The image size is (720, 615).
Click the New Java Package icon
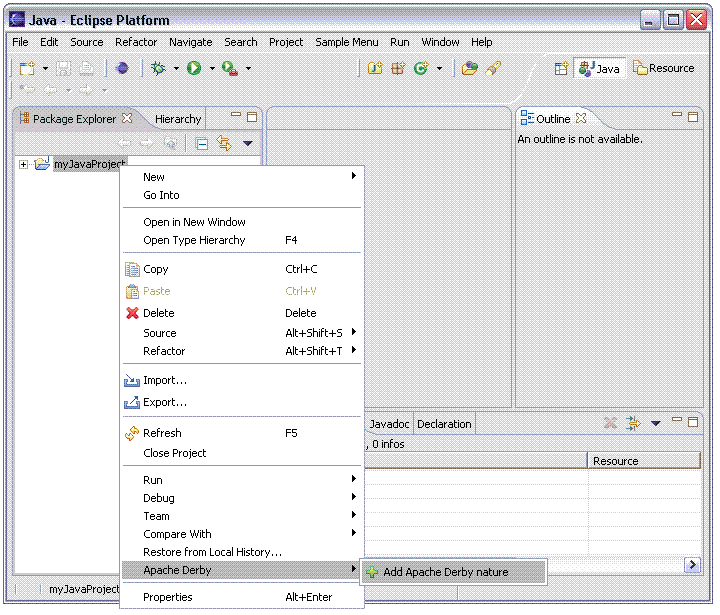click(398, 68)
